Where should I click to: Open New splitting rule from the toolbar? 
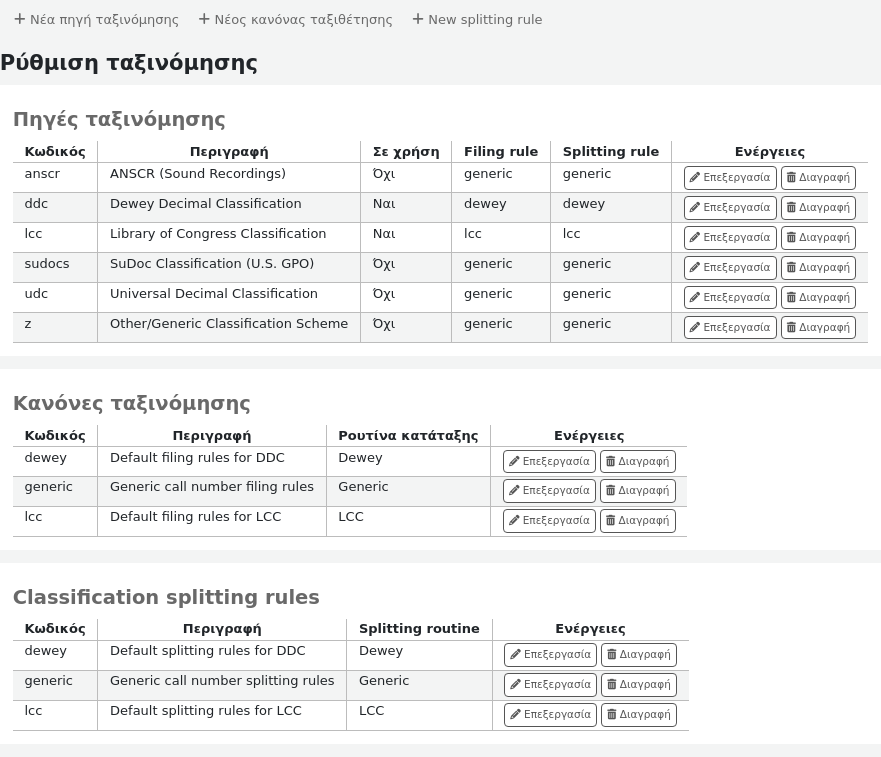477,19
